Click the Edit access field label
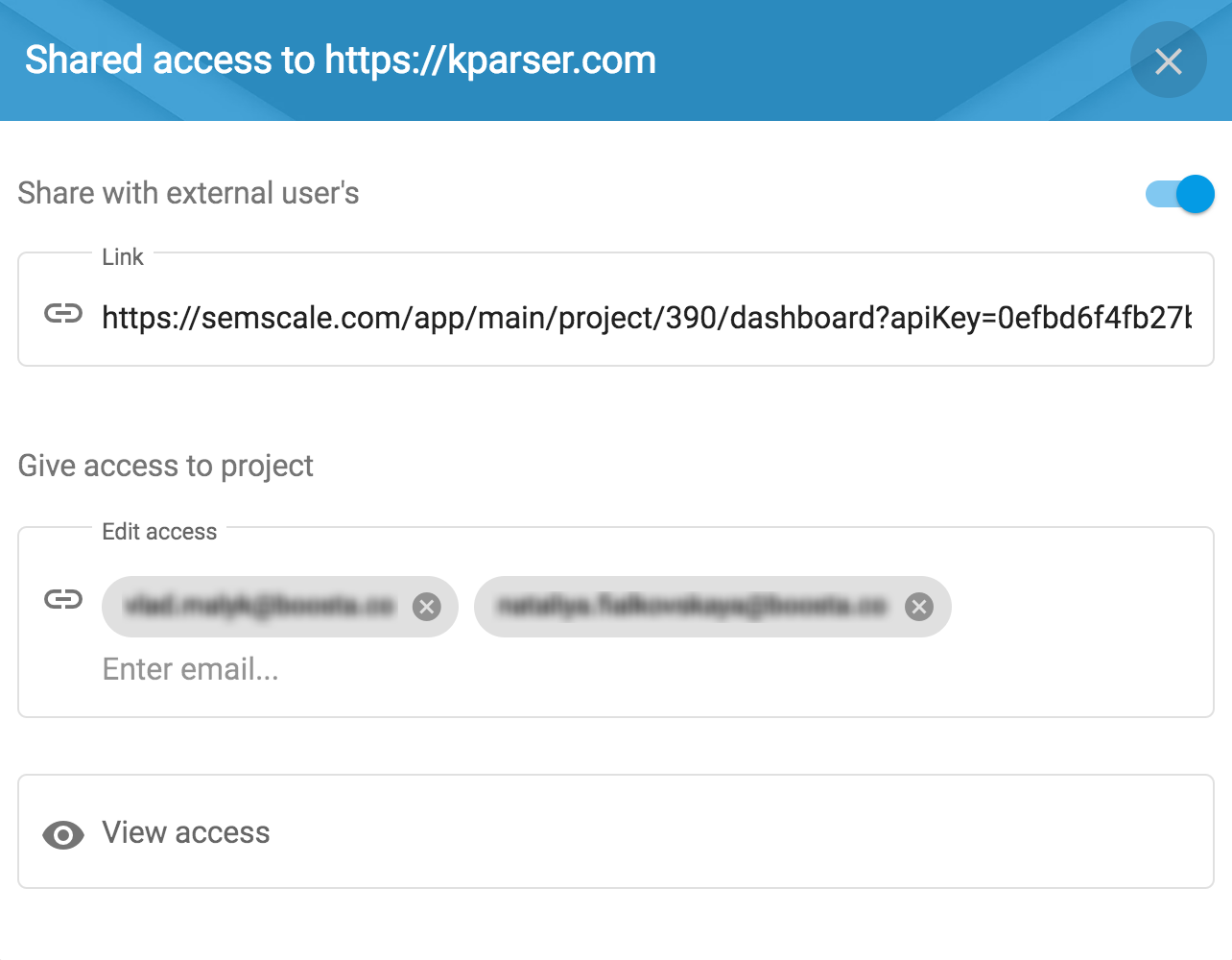 [159, 532]
